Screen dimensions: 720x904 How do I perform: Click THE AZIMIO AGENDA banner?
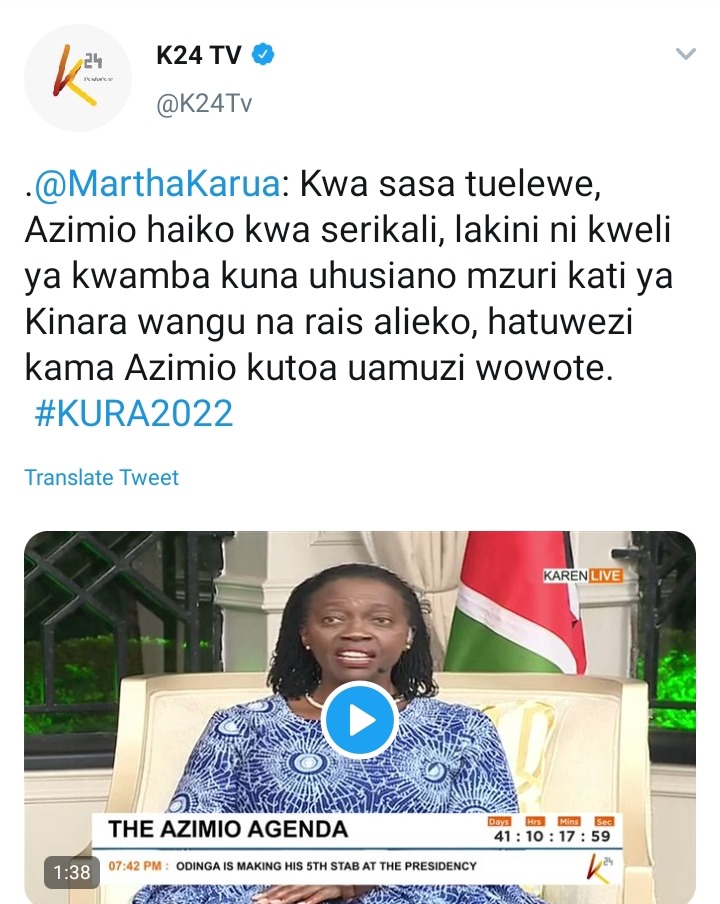tap(228, 829)
